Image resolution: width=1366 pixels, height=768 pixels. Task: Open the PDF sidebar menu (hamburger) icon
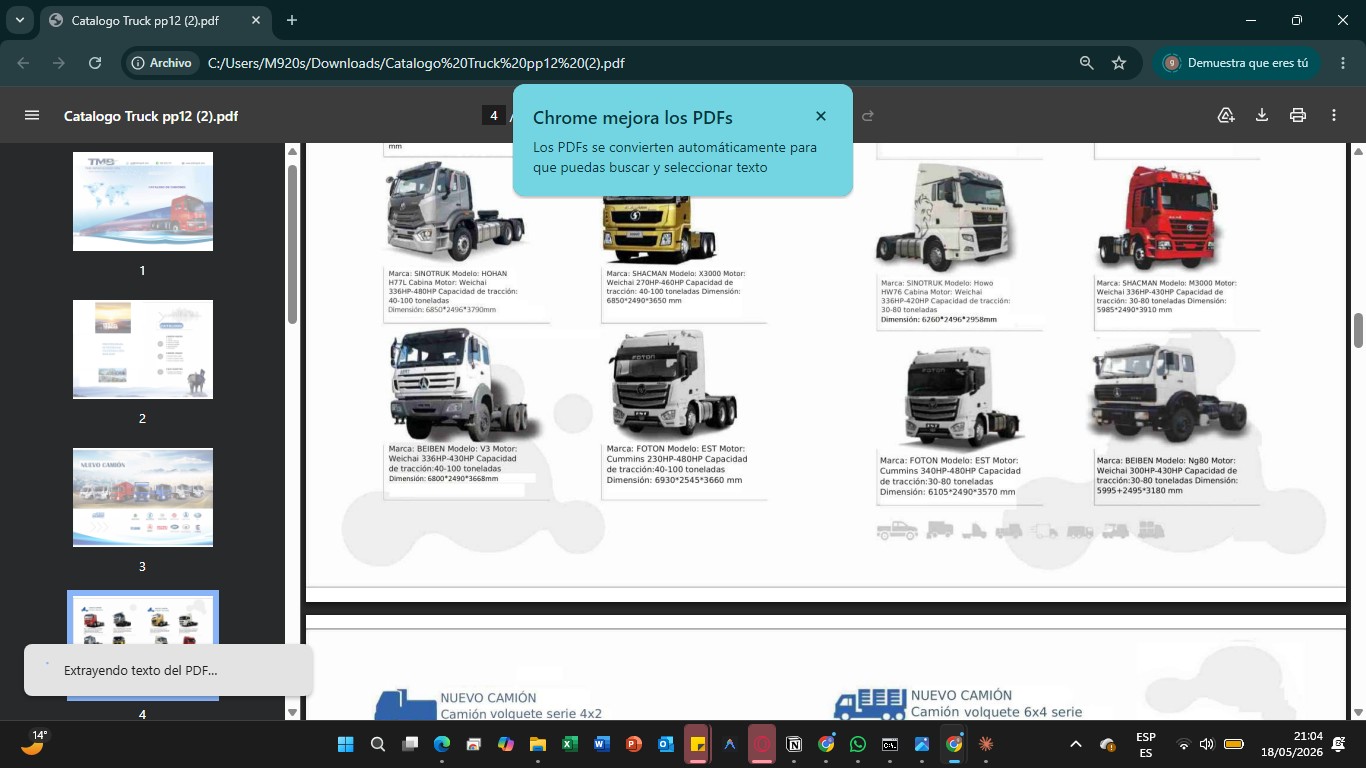point(32,115)
